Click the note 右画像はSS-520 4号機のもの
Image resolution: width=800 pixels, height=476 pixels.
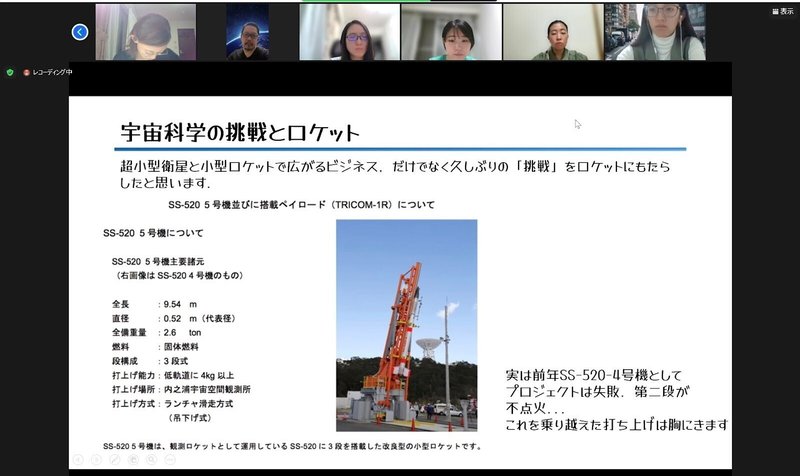[x=179, y=275]
